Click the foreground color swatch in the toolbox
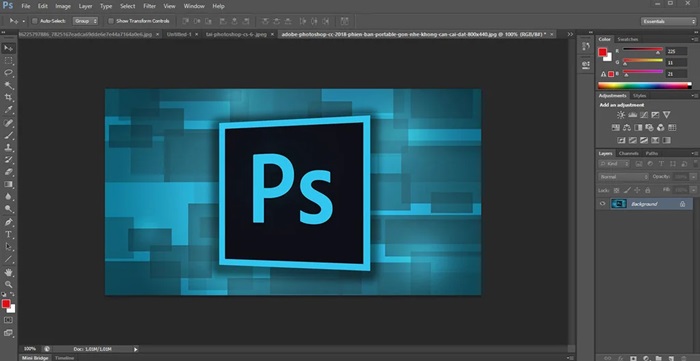 tap(6, 304)
